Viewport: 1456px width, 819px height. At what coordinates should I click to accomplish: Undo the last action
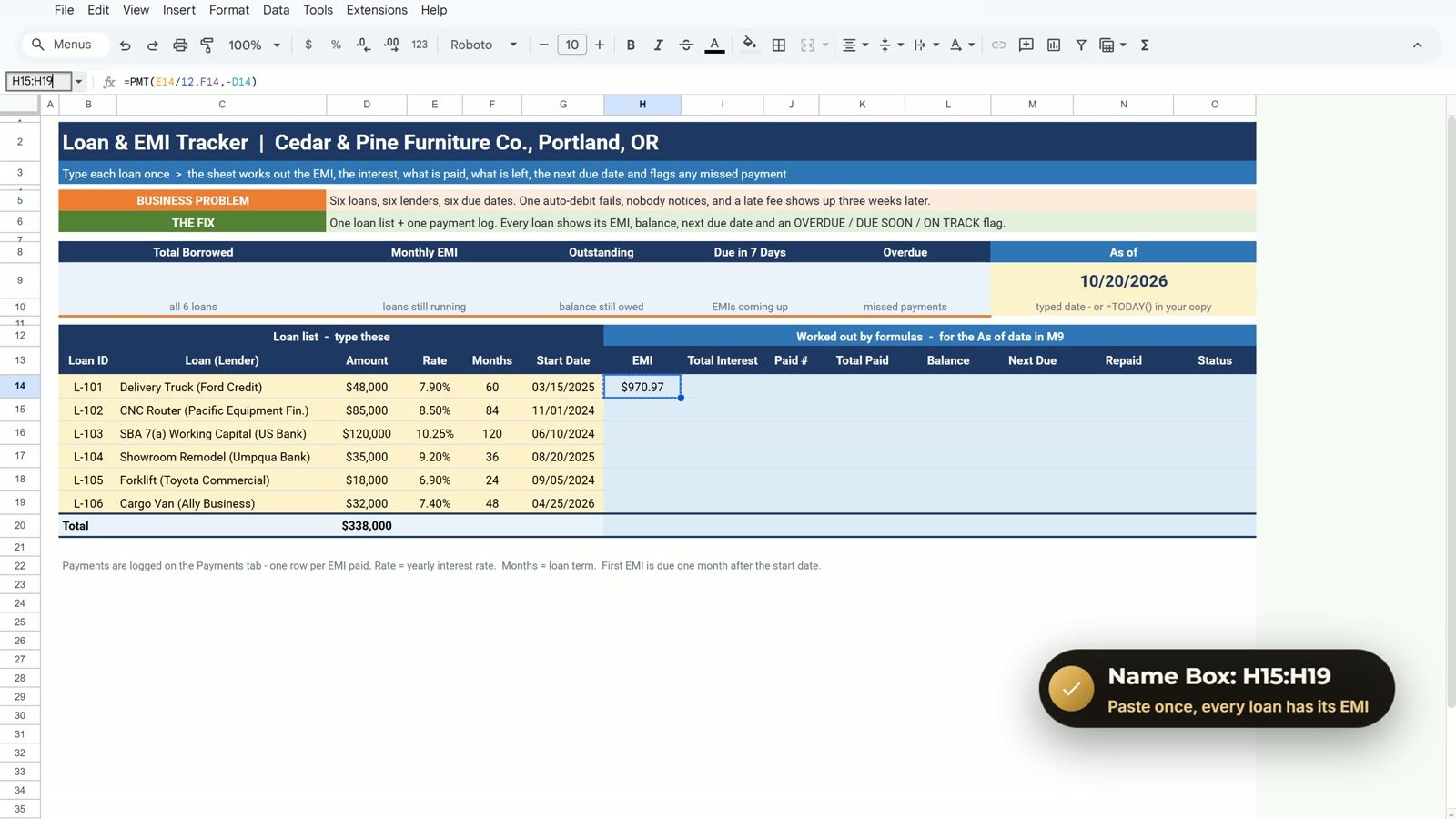click(126, 45)
